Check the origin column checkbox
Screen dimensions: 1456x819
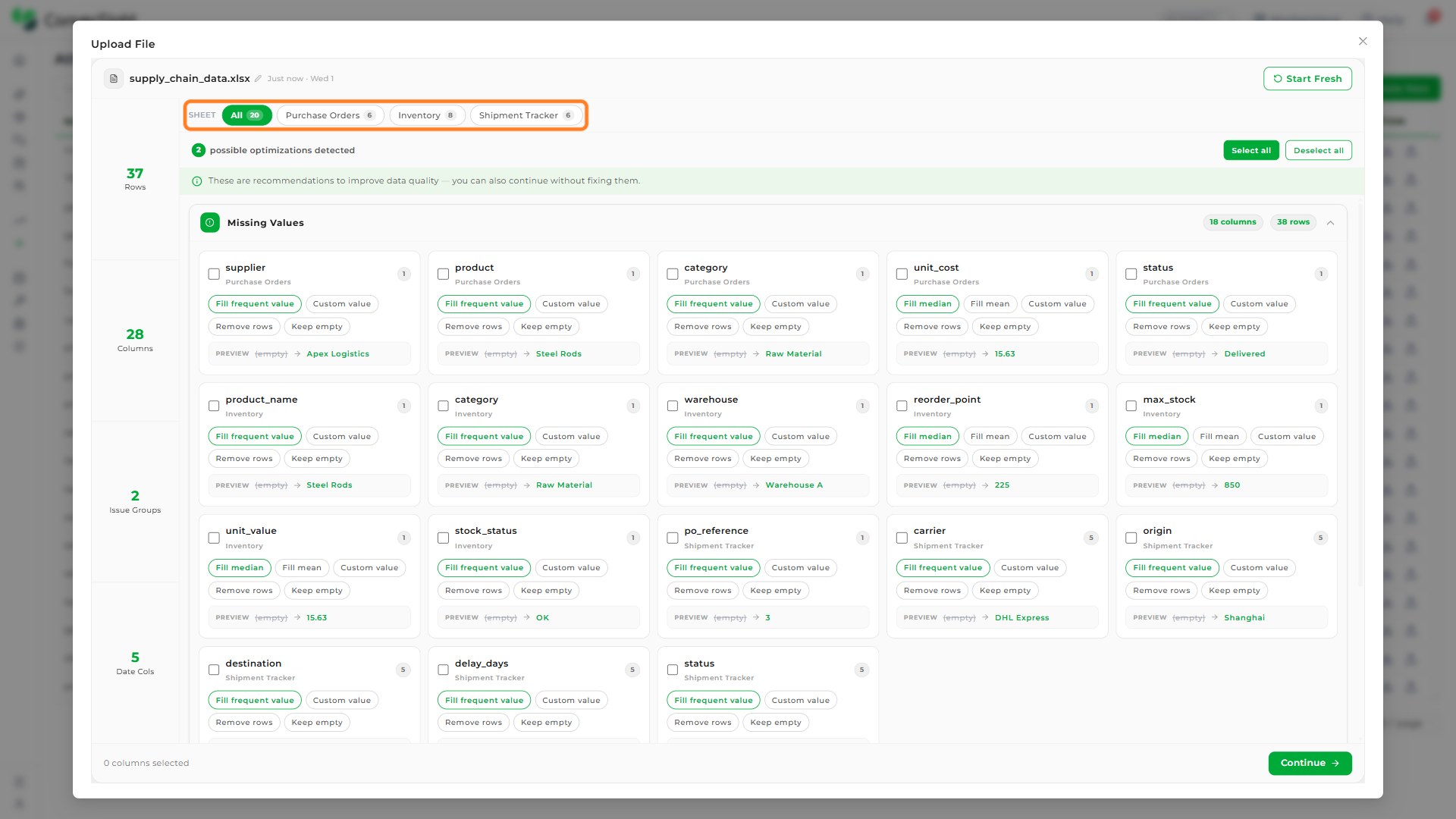click(1131, 538)
